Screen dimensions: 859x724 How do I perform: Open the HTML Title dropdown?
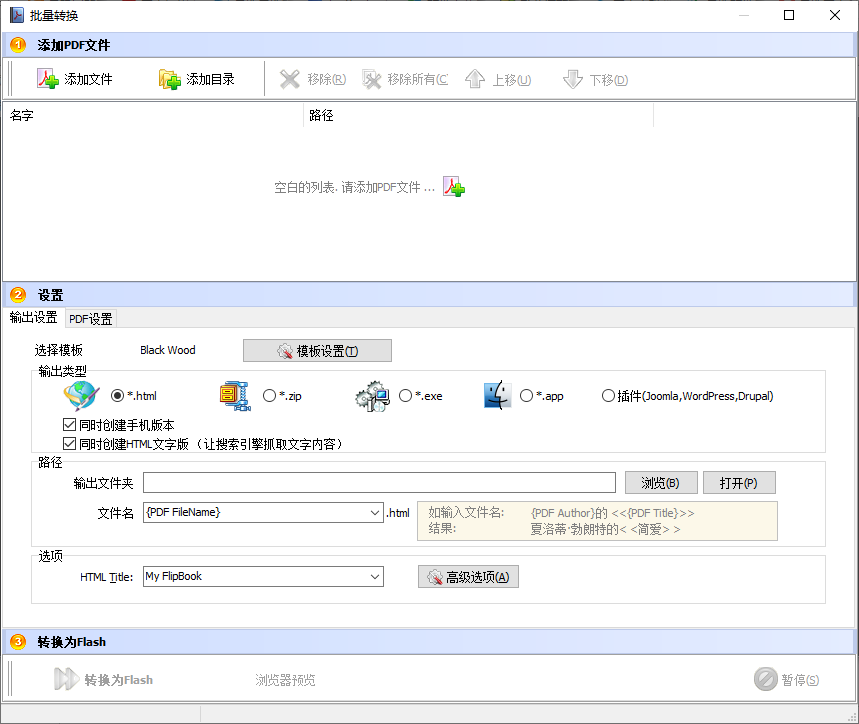point(374,576)
